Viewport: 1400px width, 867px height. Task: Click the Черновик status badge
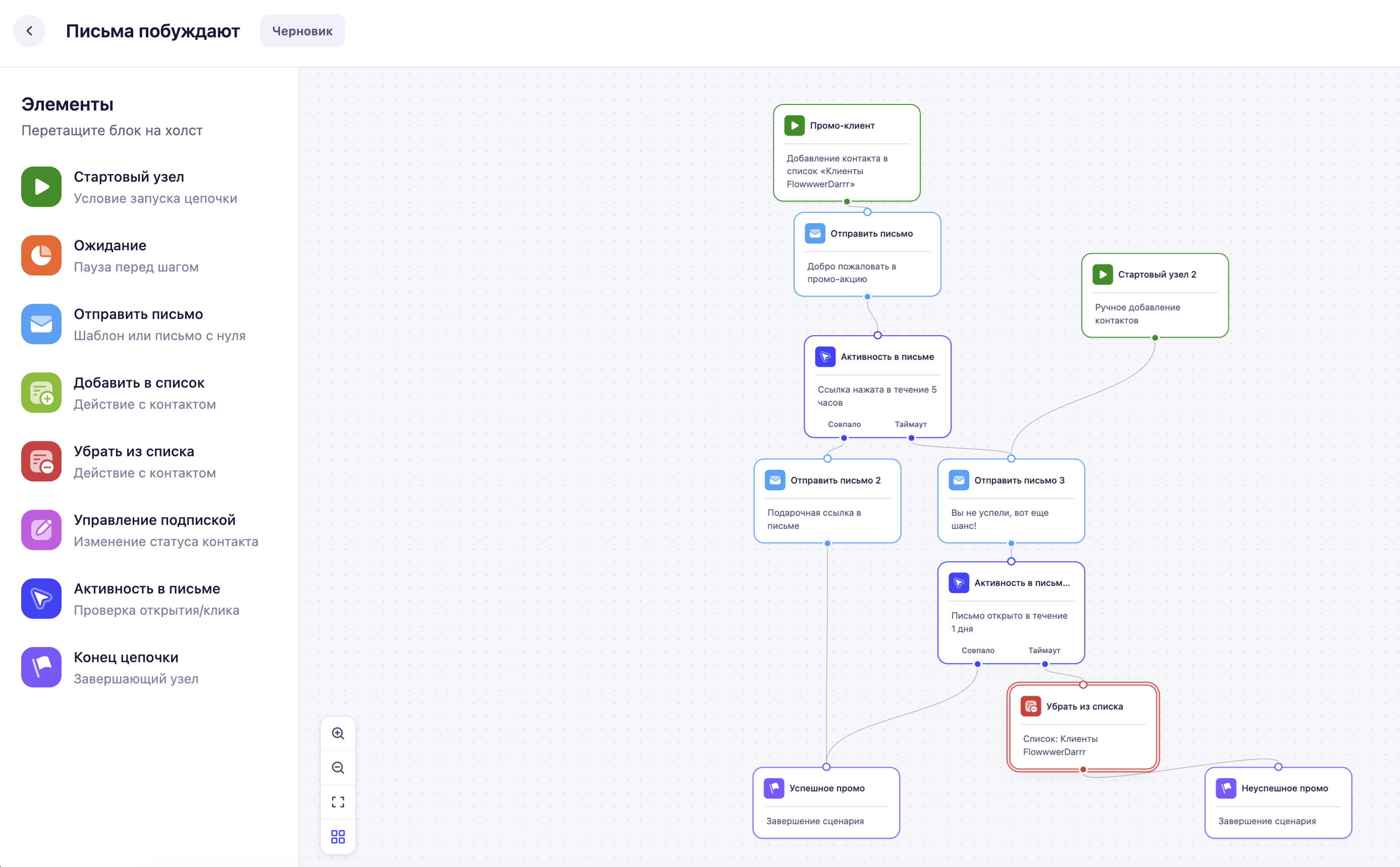pyautogui.click(x=303, y=31)
